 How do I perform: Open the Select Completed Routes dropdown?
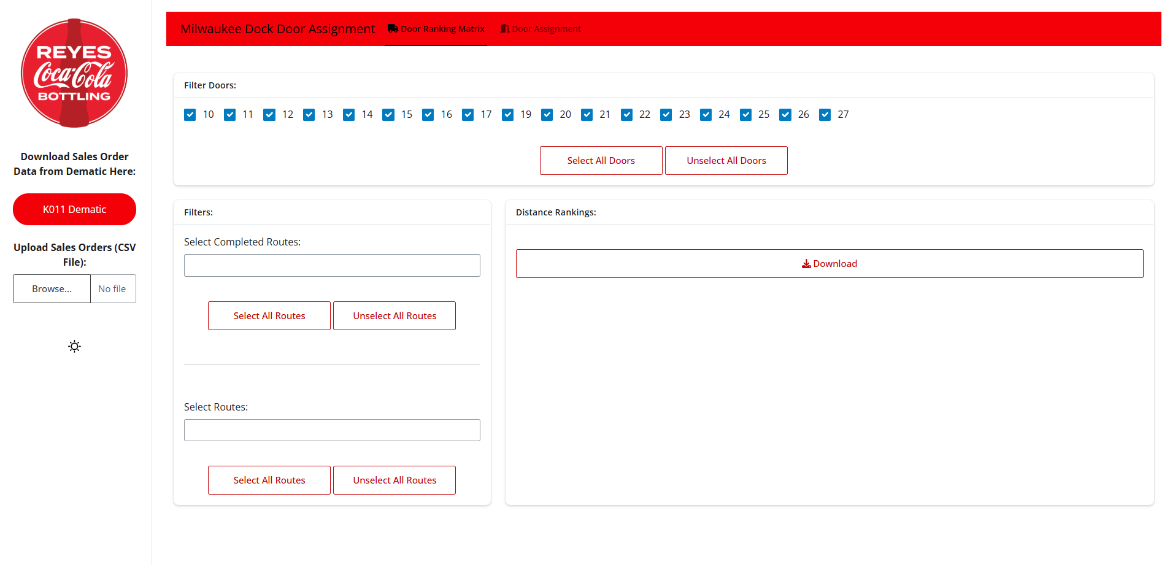pos(332,265)
